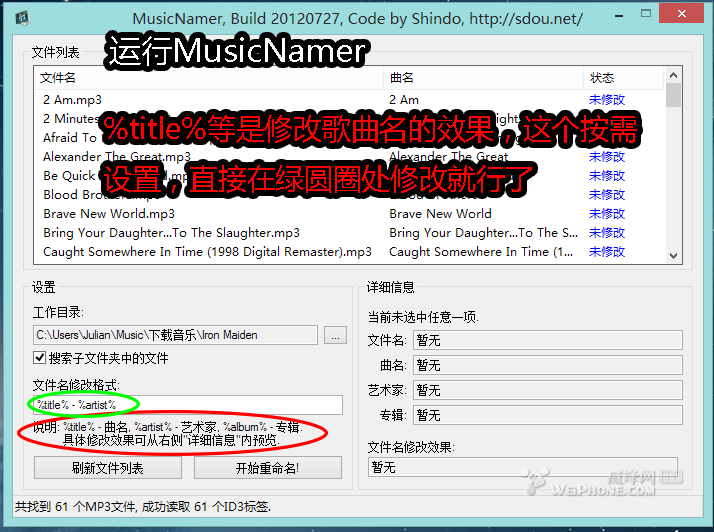Click the 文件名修改效果 preview field
714x532 pixels.
click(x=523, y=467)
